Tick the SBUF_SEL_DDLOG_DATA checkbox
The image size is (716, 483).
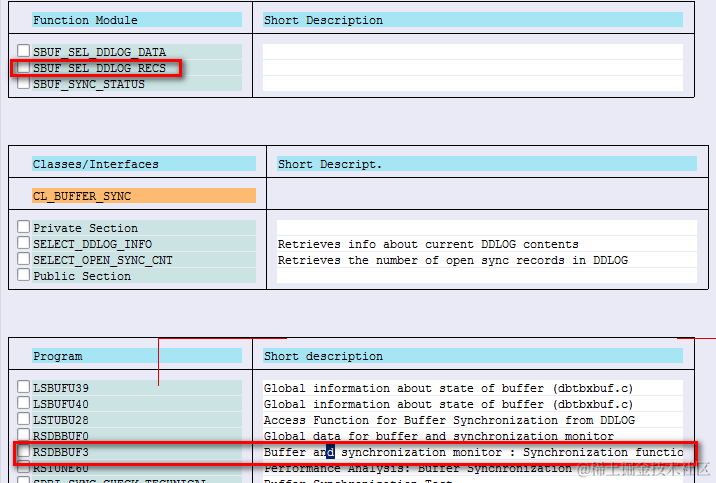click(x=23, y=51)
